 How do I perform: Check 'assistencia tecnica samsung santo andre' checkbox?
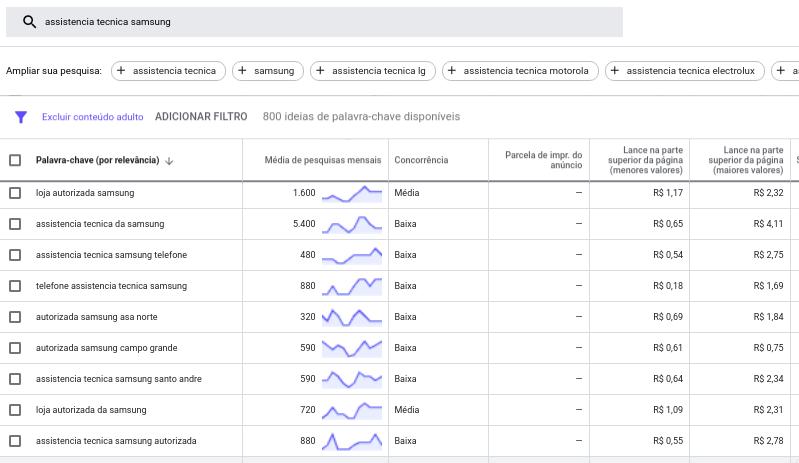15,379
